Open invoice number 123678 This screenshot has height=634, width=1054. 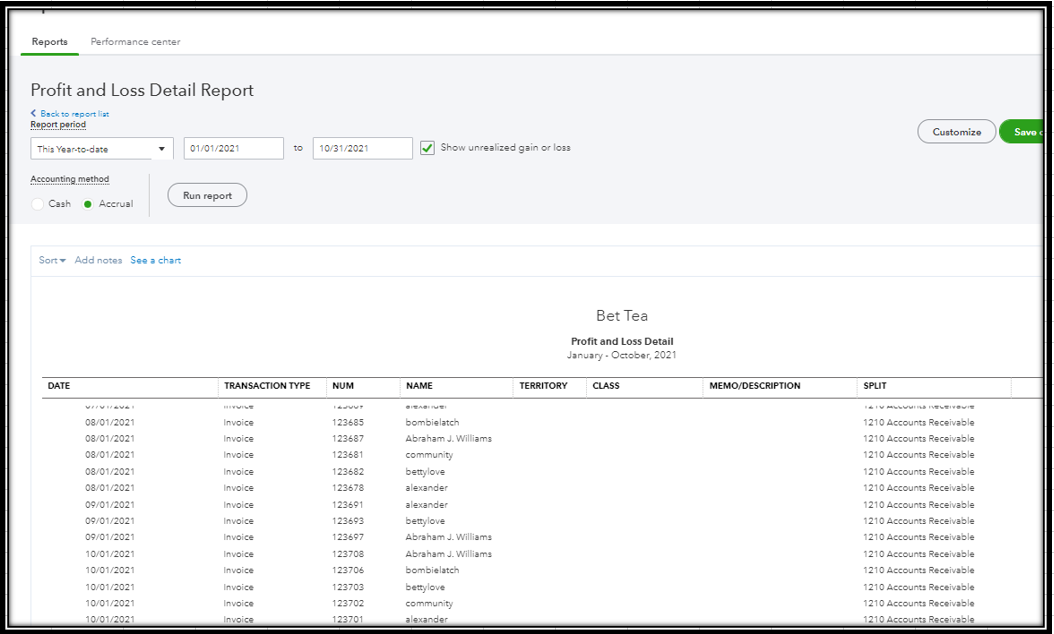coord(348,487)
